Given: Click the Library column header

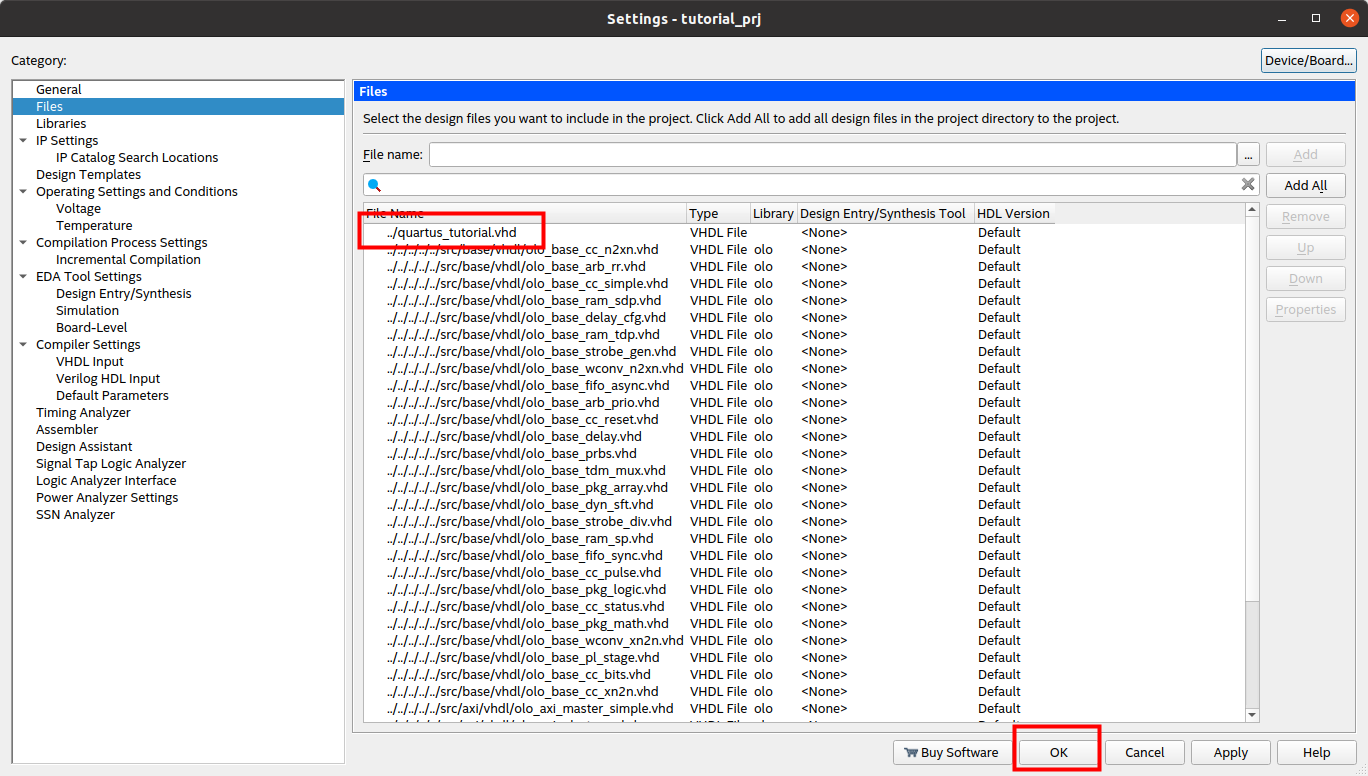Looking at the screenshot, I should click(x=774, y=213).
